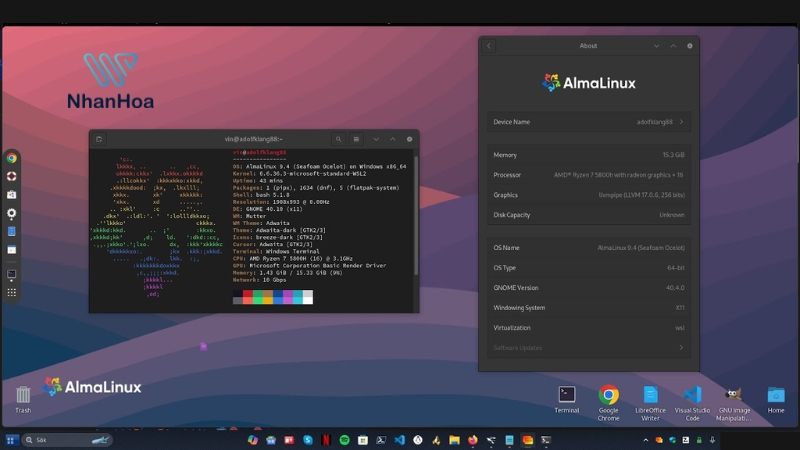800x450 pixels.
Task: Open Spotify from the Windows taskbar
Action: coord(344,440)
